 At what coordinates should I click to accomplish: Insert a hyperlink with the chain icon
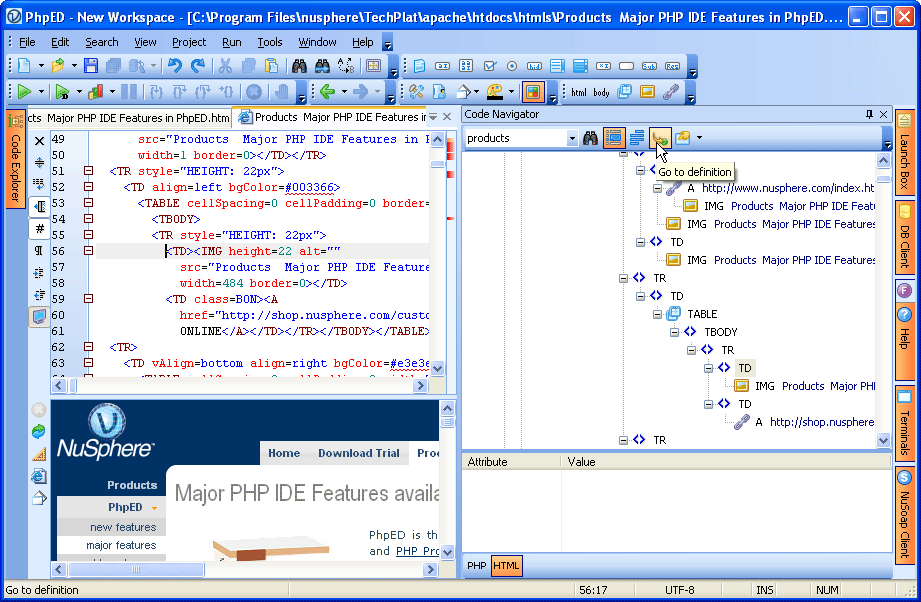click(x=670, y=92)
